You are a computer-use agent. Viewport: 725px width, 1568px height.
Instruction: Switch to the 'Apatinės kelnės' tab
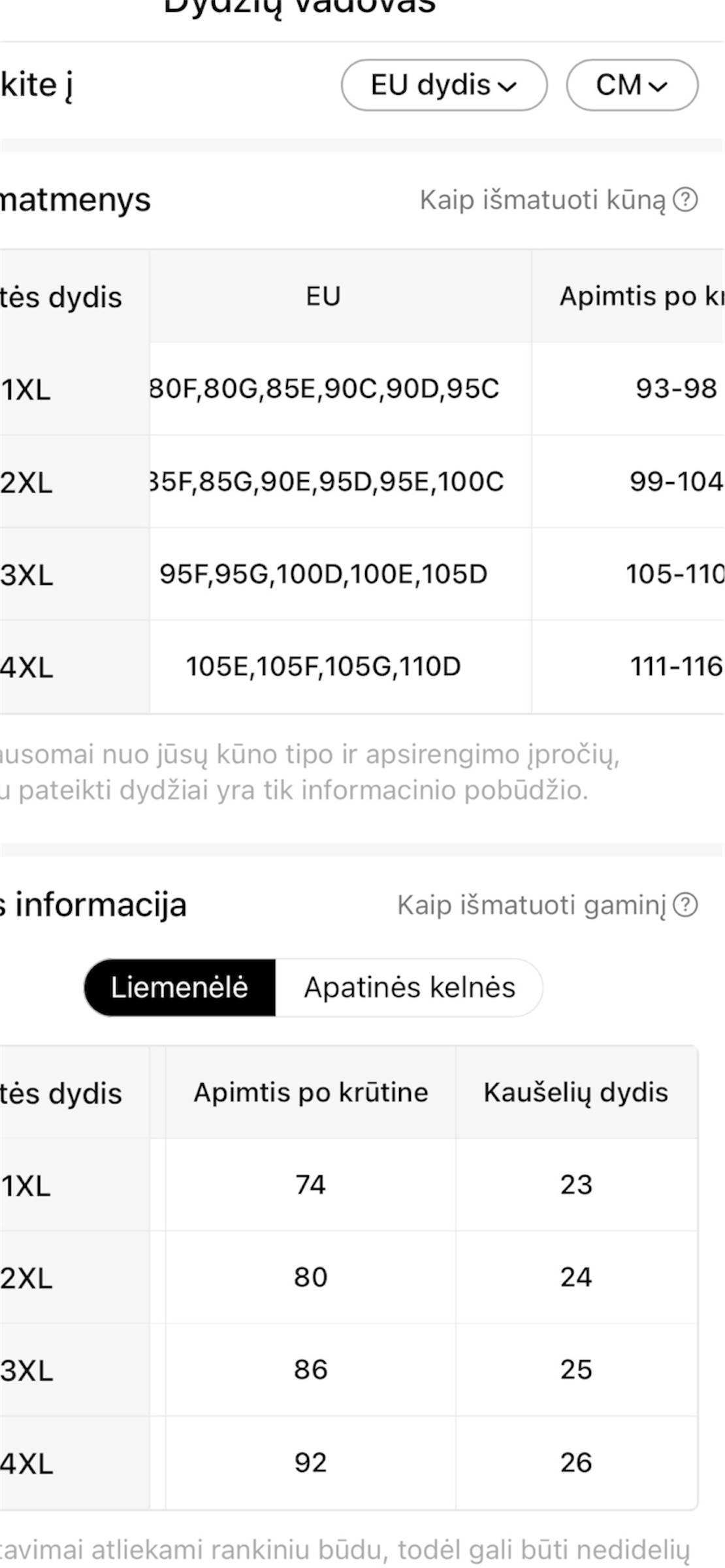coord(408,987)
